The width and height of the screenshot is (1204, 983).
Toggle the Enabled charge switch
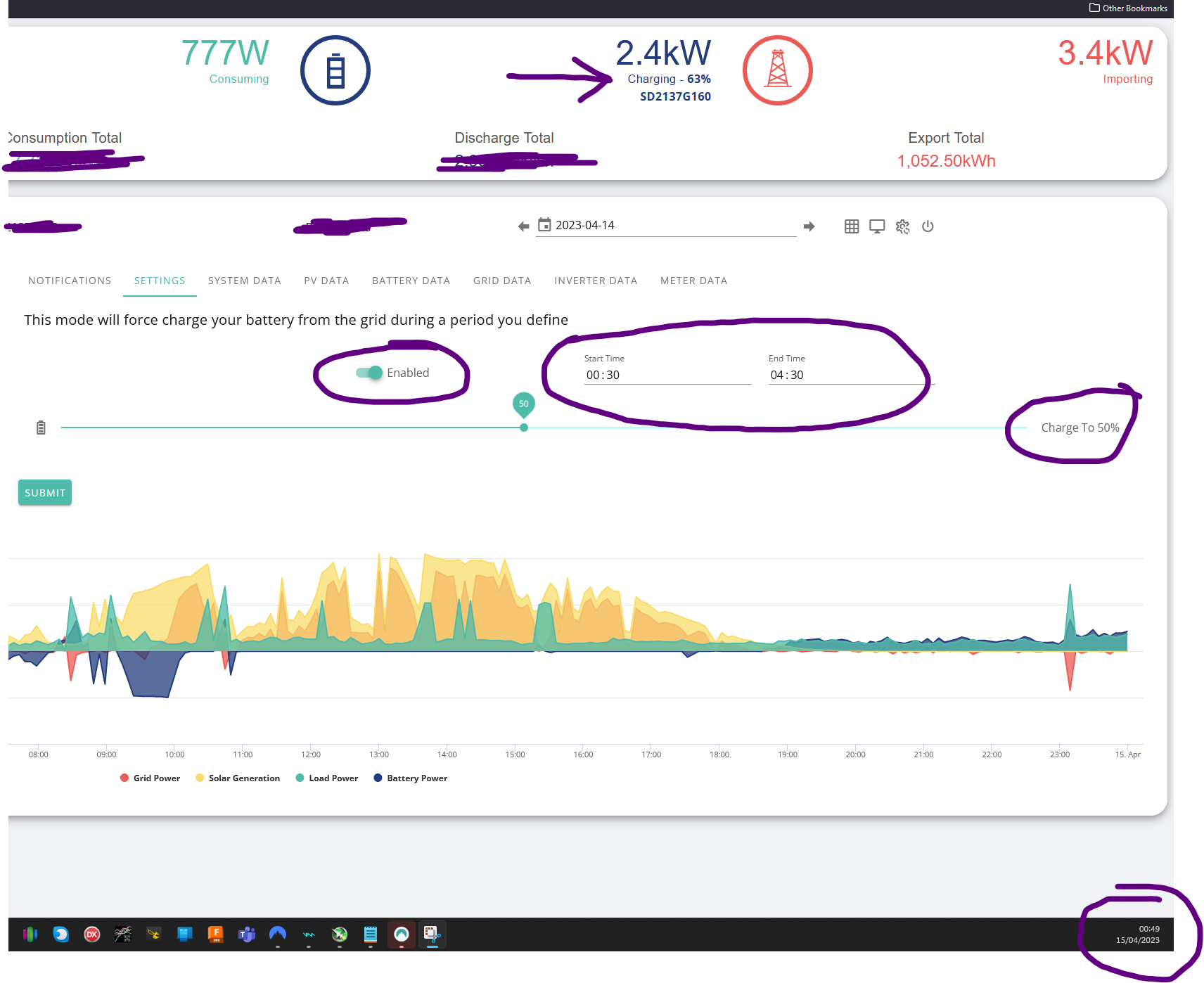(369, 373)
